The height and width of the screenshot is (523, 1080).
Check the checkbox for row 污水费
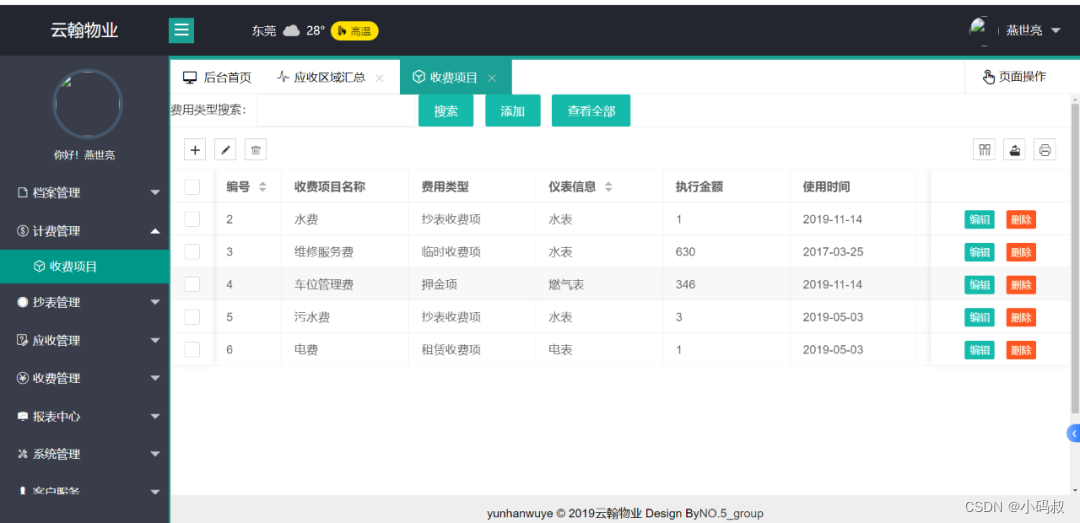(x=192, y=317)
